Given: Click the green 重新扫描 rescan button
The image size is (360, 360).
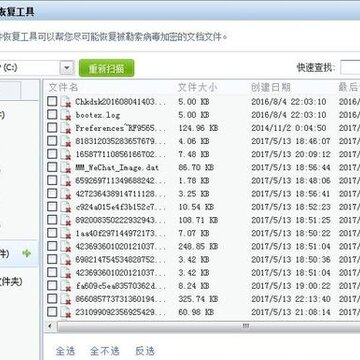Looking at the screenshot, I should click(107, 68).
